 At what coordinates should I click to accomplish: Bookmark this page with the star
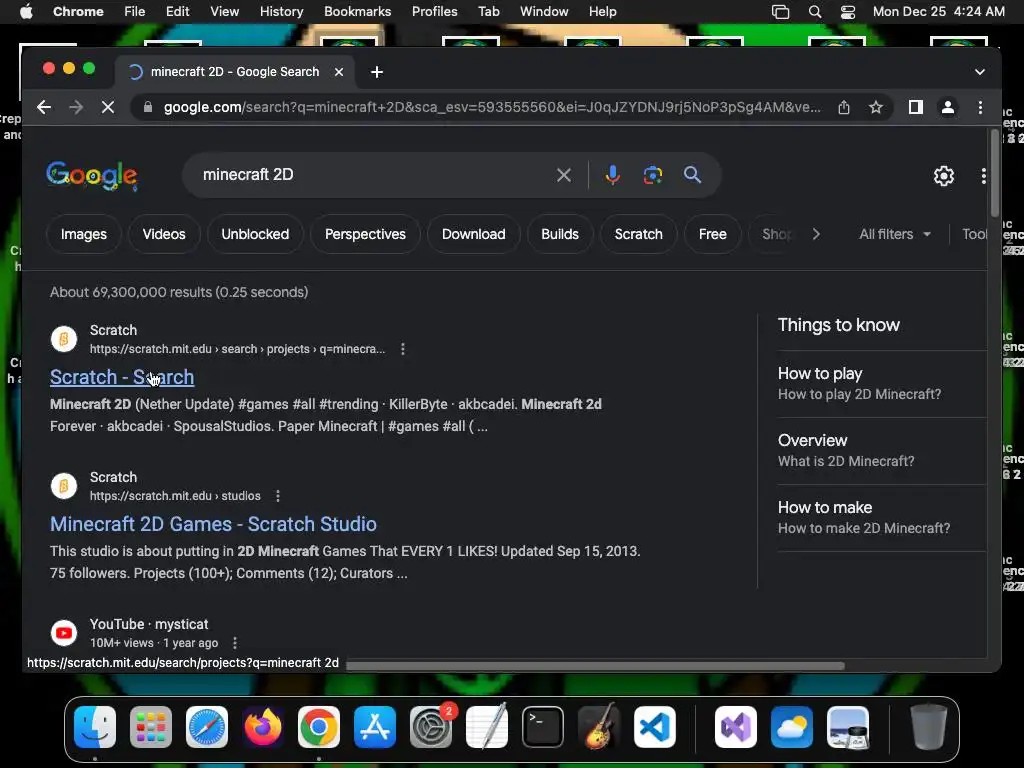876,107
